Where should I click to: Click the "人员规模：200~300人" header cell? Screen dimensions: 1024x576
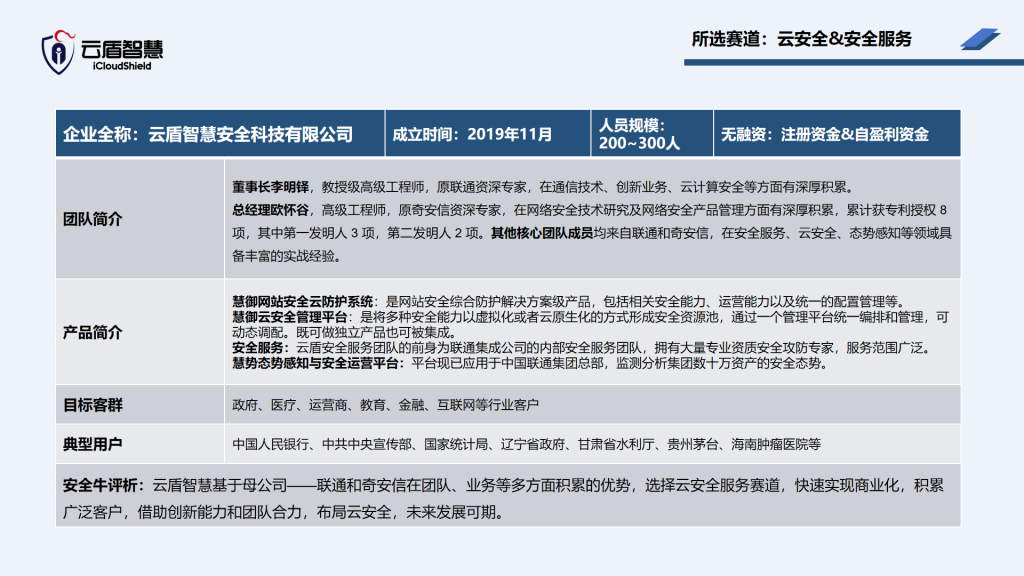(x=652, y=134)
